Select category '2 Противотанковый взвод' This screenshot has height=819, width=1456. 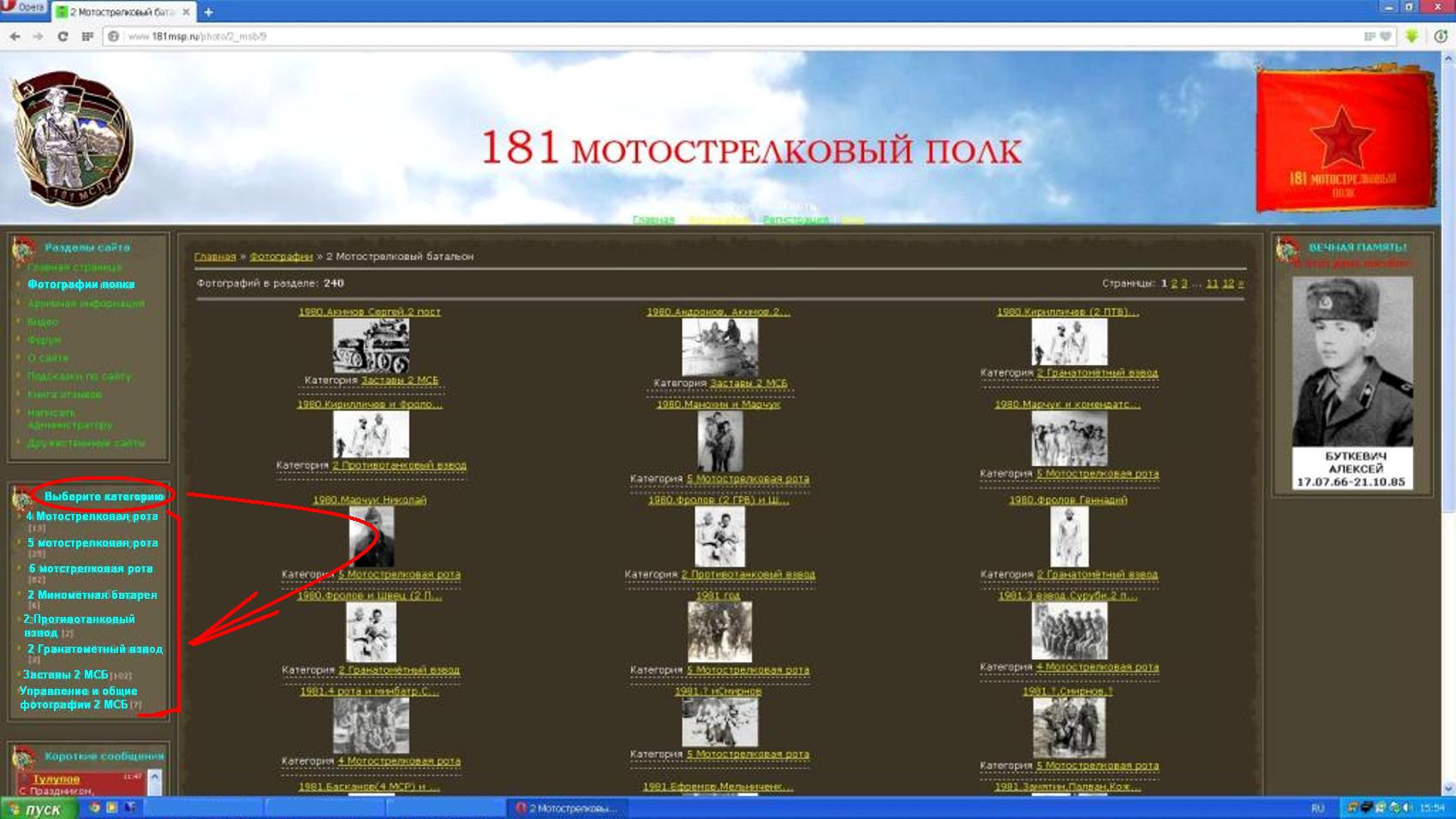click(x=79, y=625)
